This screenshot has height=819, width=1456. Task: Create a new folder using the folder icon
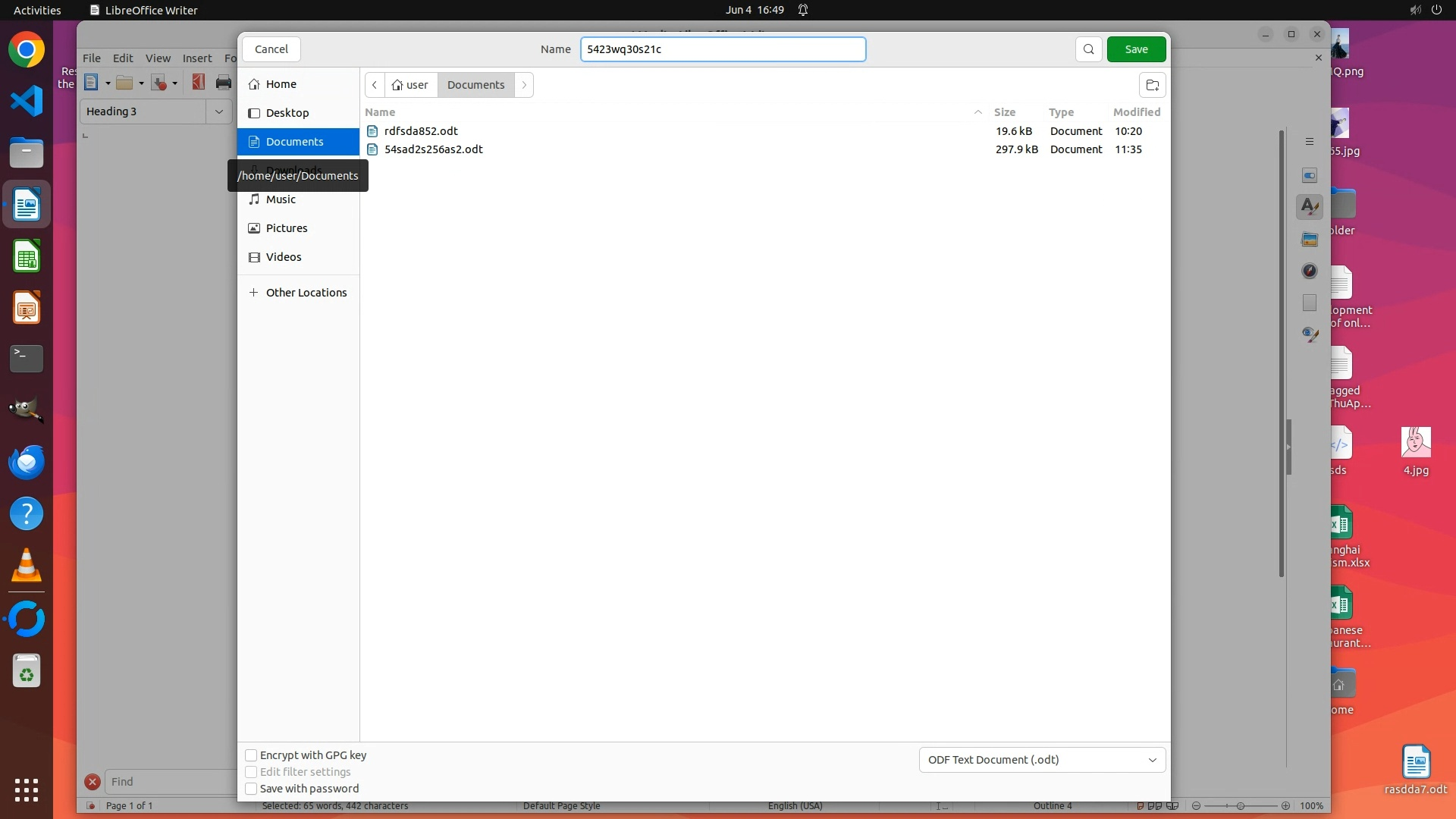coord(1152,85)
